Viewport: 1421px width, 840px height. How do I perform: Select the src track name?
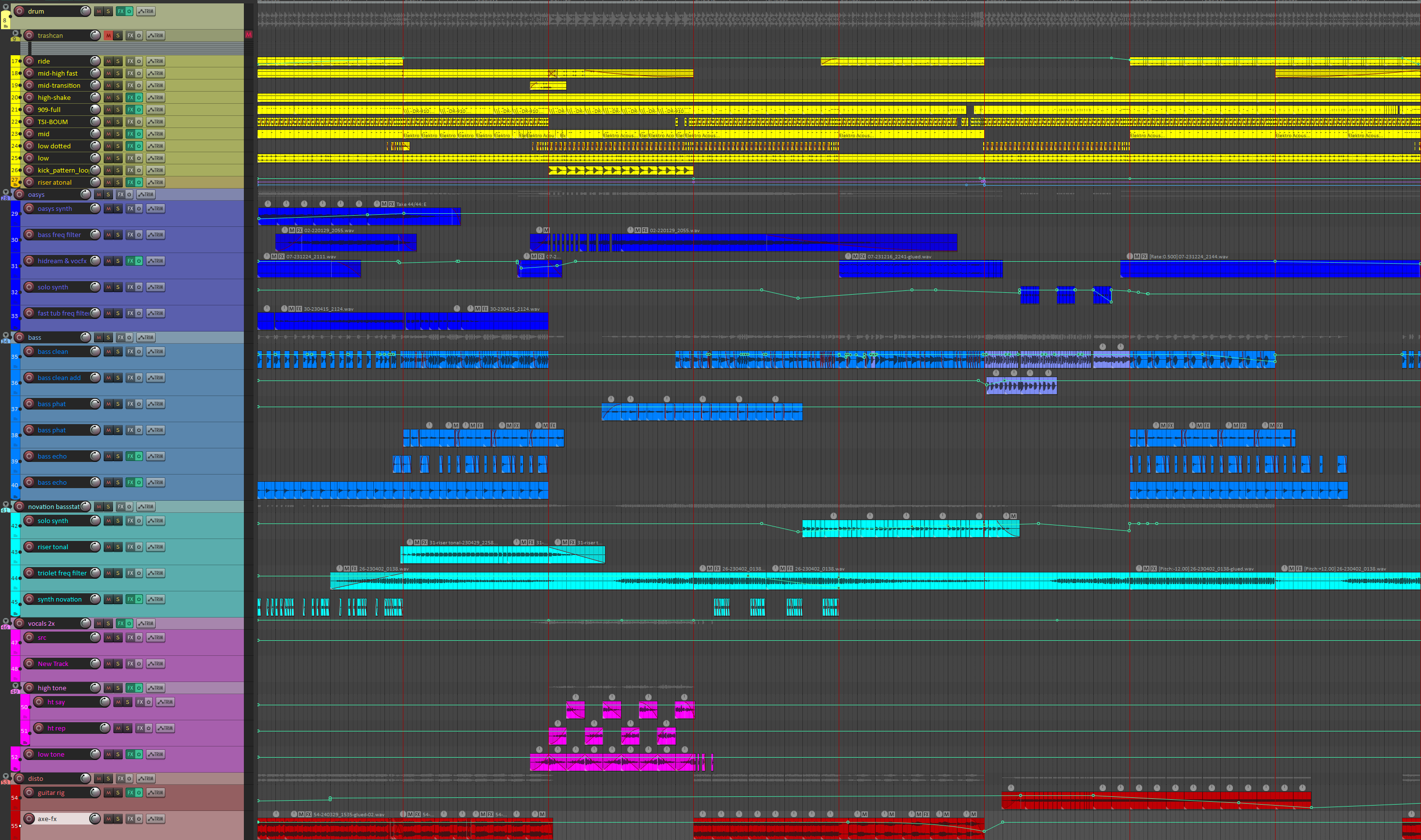click(42, 637)
